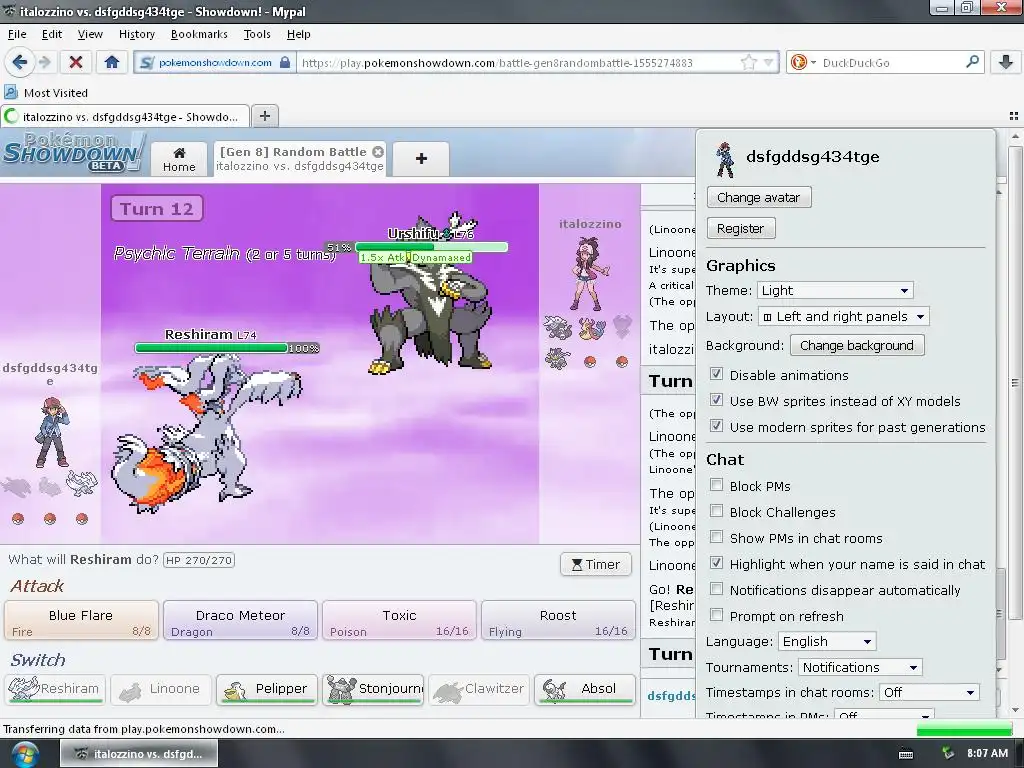Open a new Showdown room with plus tab
Image resolution: width=1024 pixels, height=768 pixels.
[x=421, y=159]
